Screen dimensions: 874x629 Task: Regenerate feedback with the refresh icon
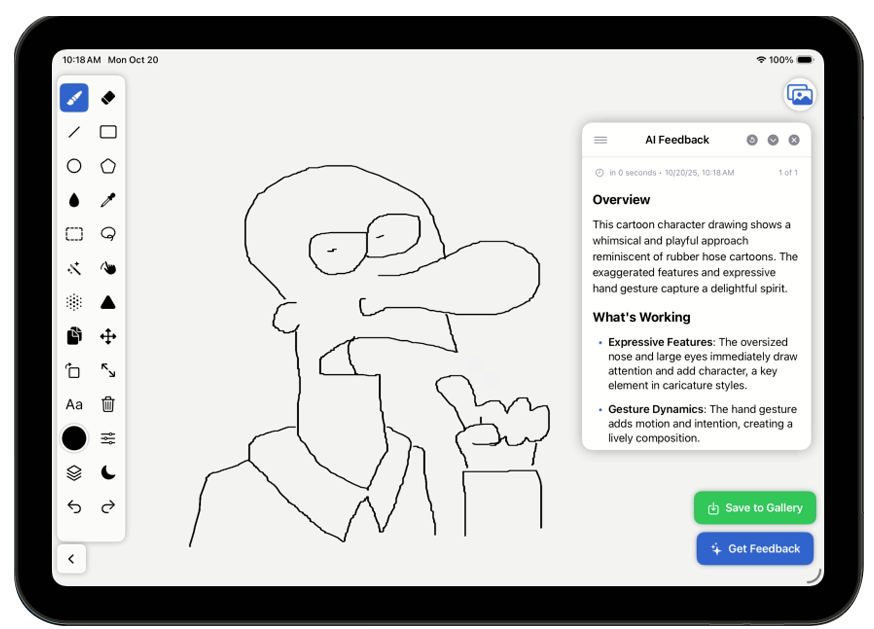pos(752,140)
